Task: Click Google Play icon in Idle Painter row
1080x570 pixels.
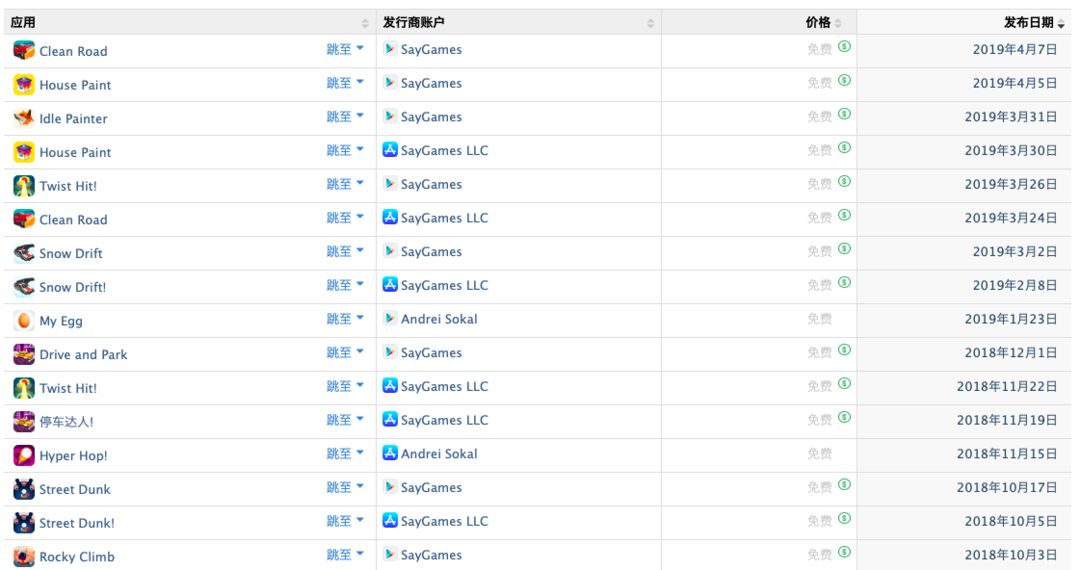Action: [390, 116]
